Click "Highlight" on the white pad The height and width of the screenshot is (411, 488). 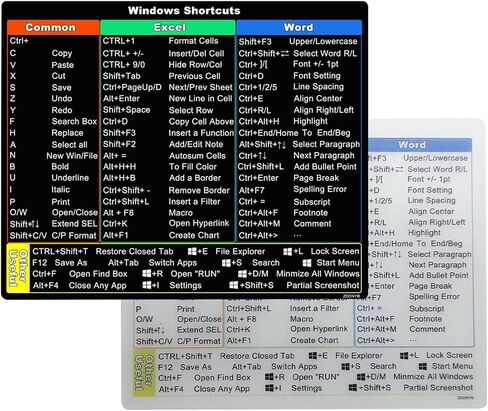(424, 233)
